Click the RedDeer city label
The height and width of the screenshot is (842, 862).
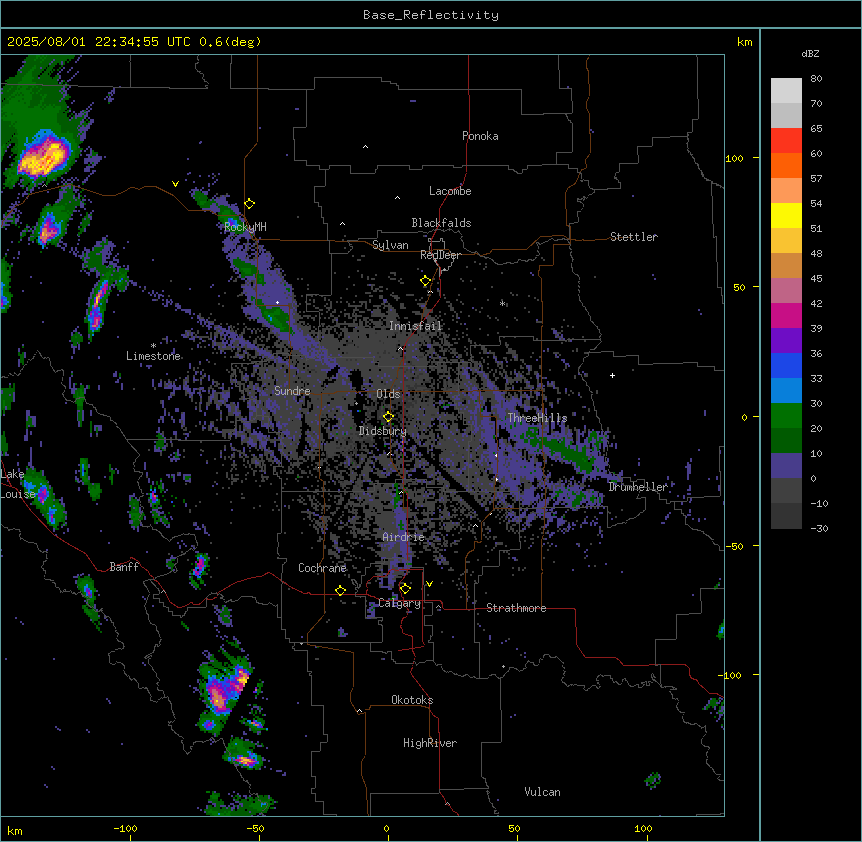coord(440,255)
